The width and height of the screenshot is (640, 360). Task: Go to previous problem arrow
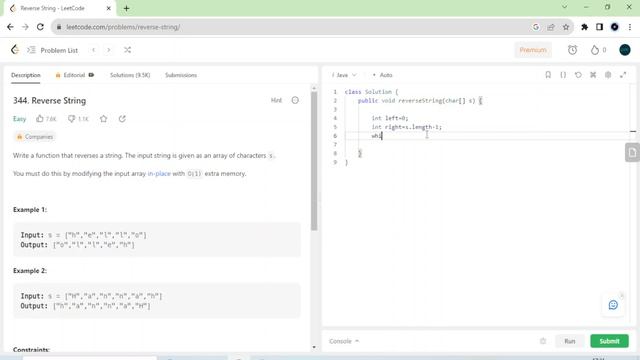tap(93, 50)
